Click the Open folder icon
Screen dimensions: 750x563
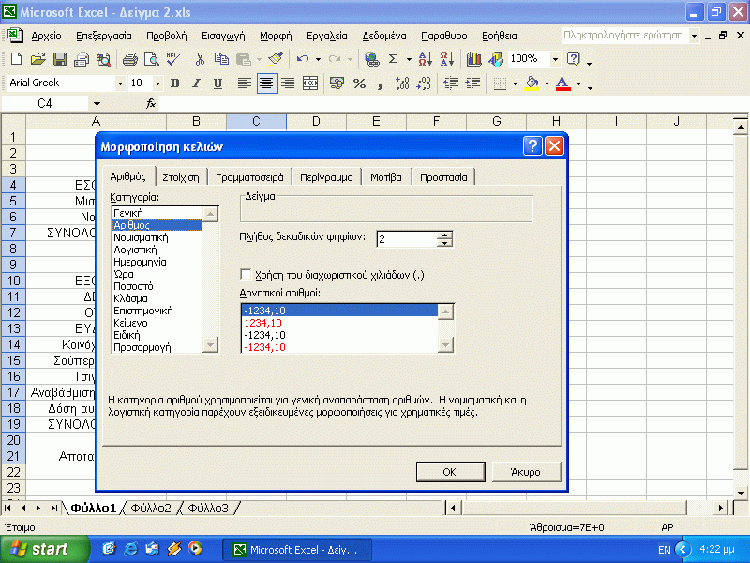(38, 59)
